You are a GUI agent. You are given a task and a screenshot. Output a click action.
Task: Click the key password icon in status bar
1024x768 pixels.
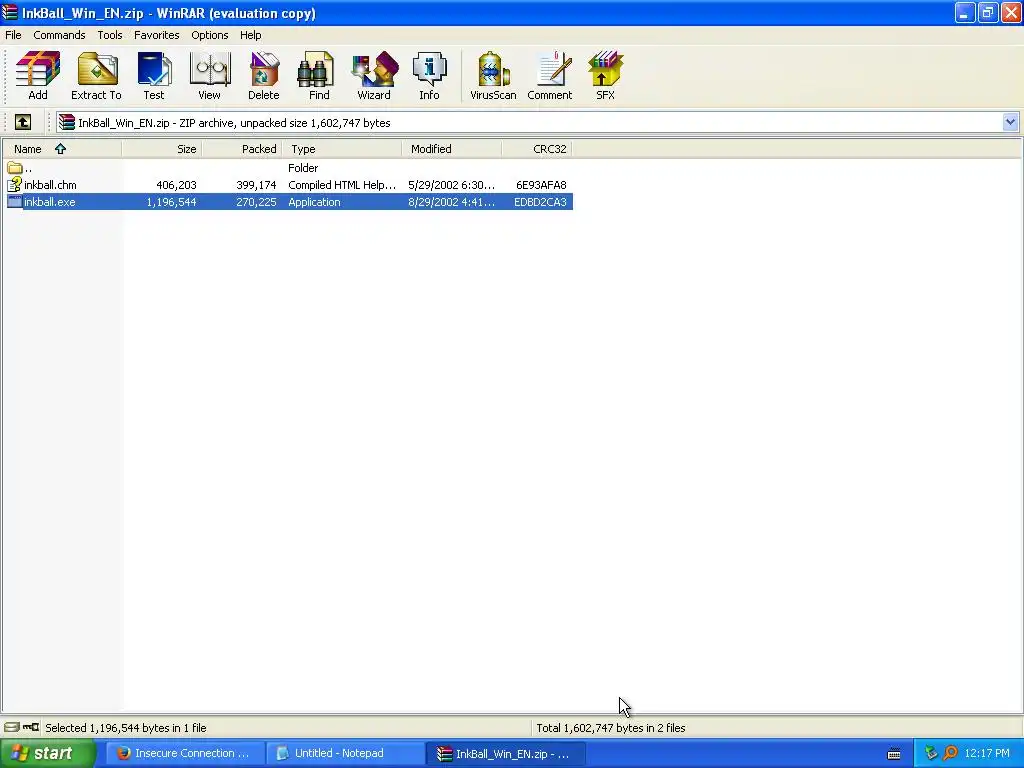tap(31, 728)
